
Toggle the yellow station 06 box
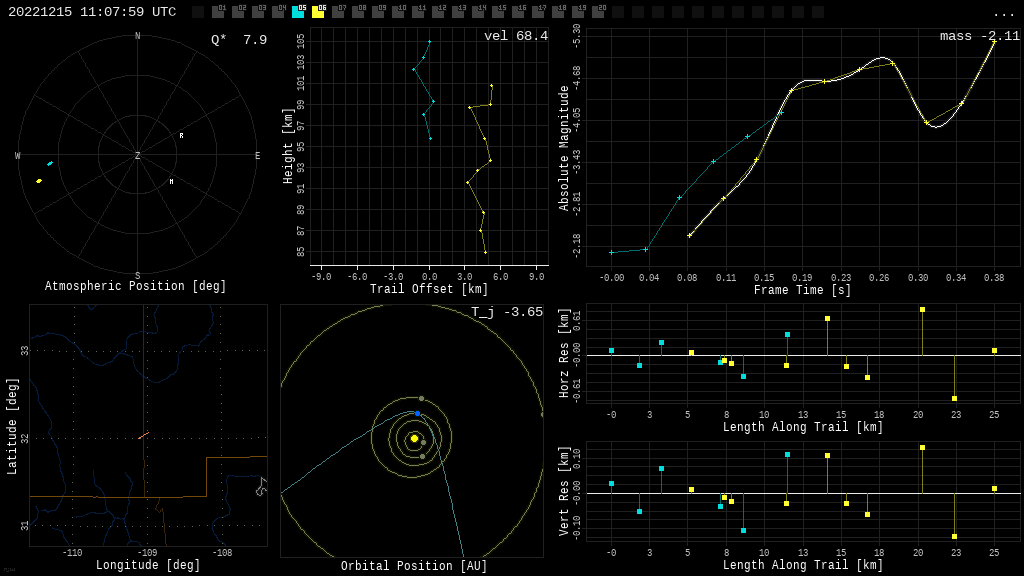pos(318,12)
